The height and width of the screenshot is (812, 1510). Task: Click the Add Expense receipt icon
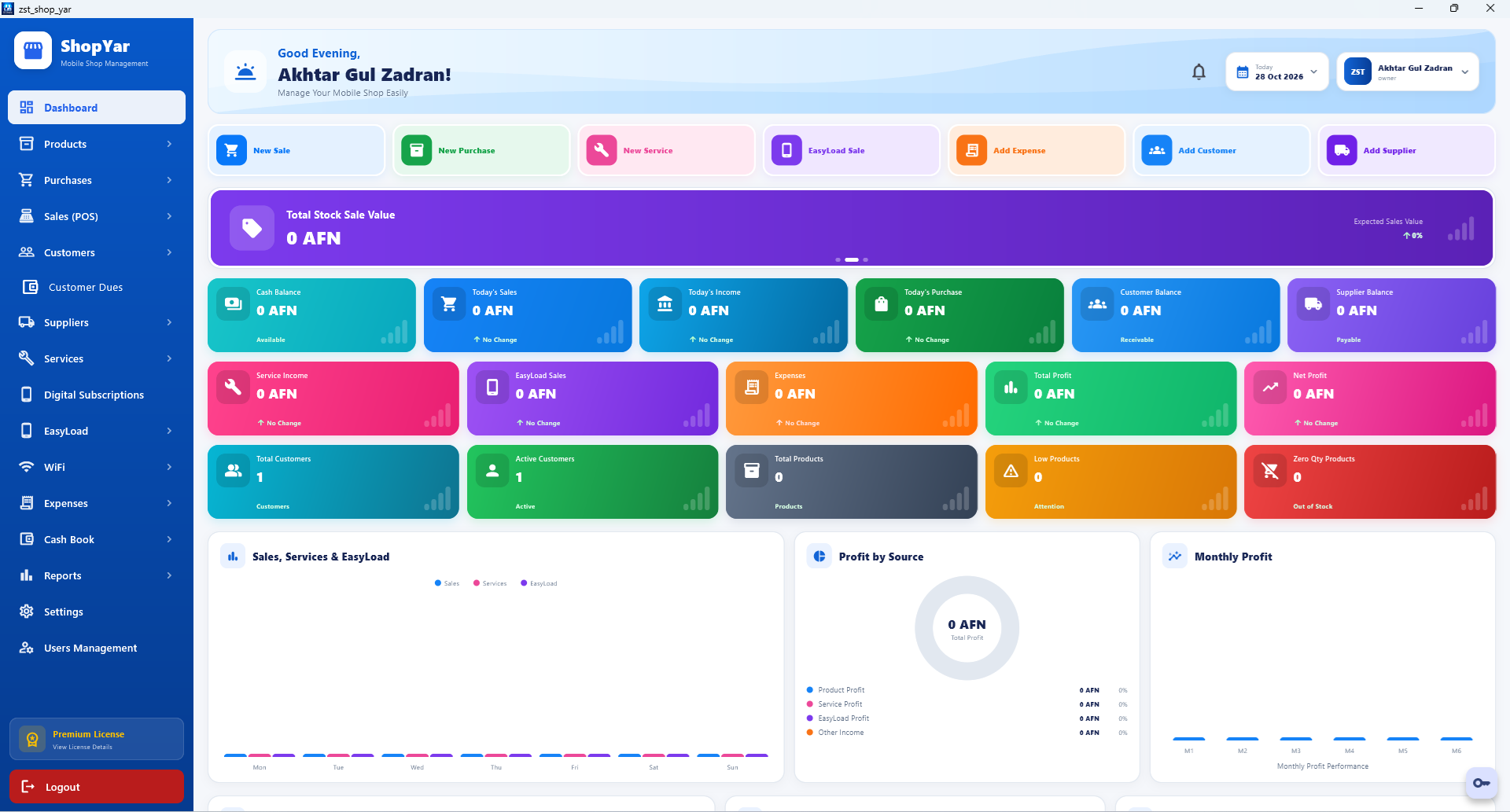[x=972, y=150]
